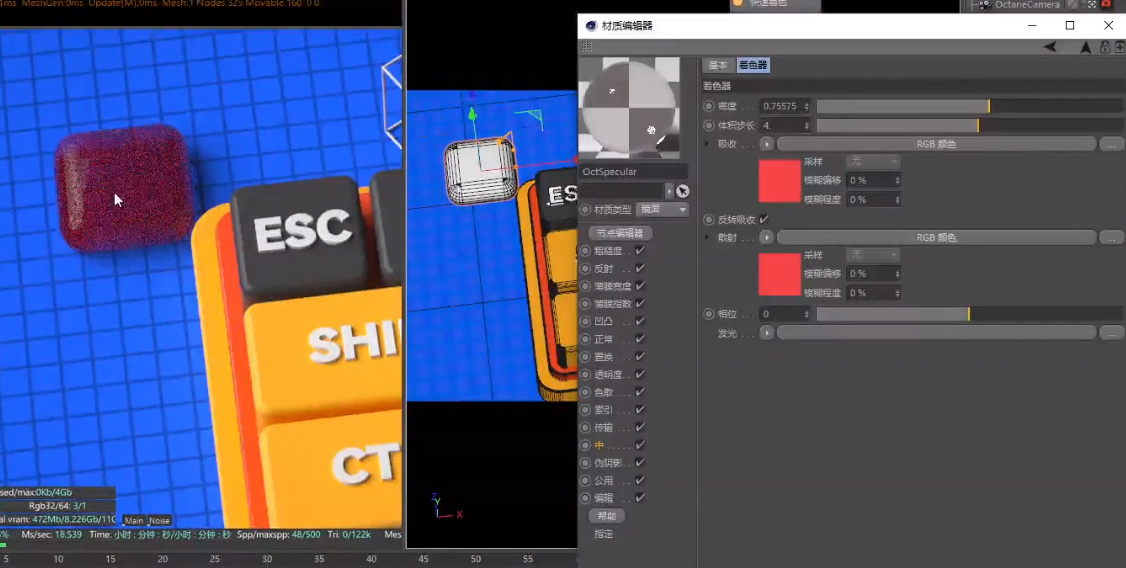Open the 散射 texture arrow menu
1126x568 pixels.
click(x=767, y=238)
